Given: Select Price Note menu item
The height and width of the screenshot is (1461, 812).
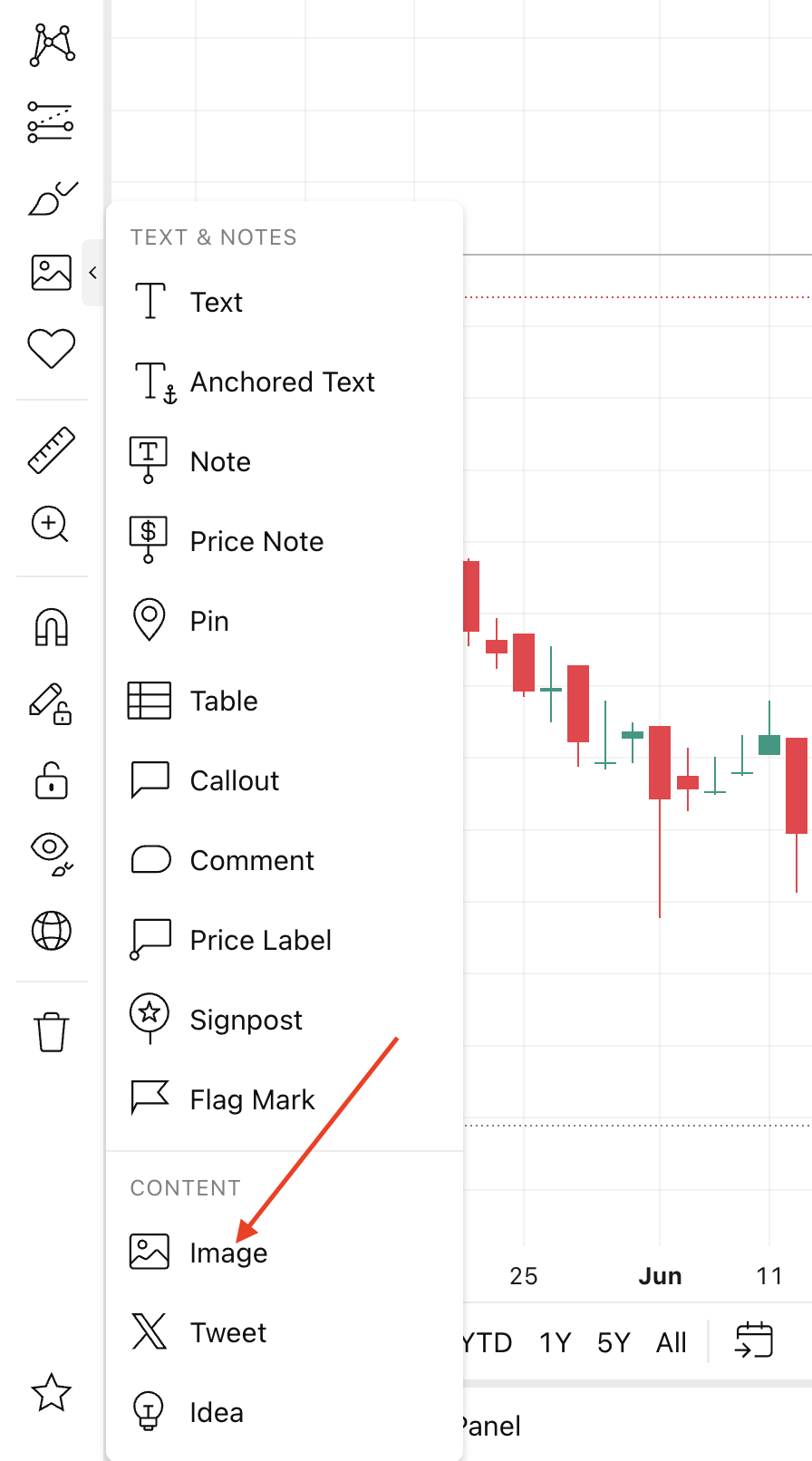Looking at the screenshot, I should point(256,542).
